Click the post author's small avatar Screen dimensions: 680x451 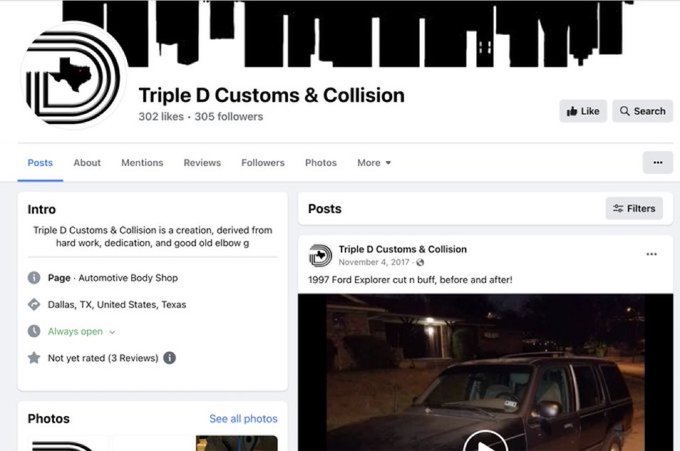320,255
